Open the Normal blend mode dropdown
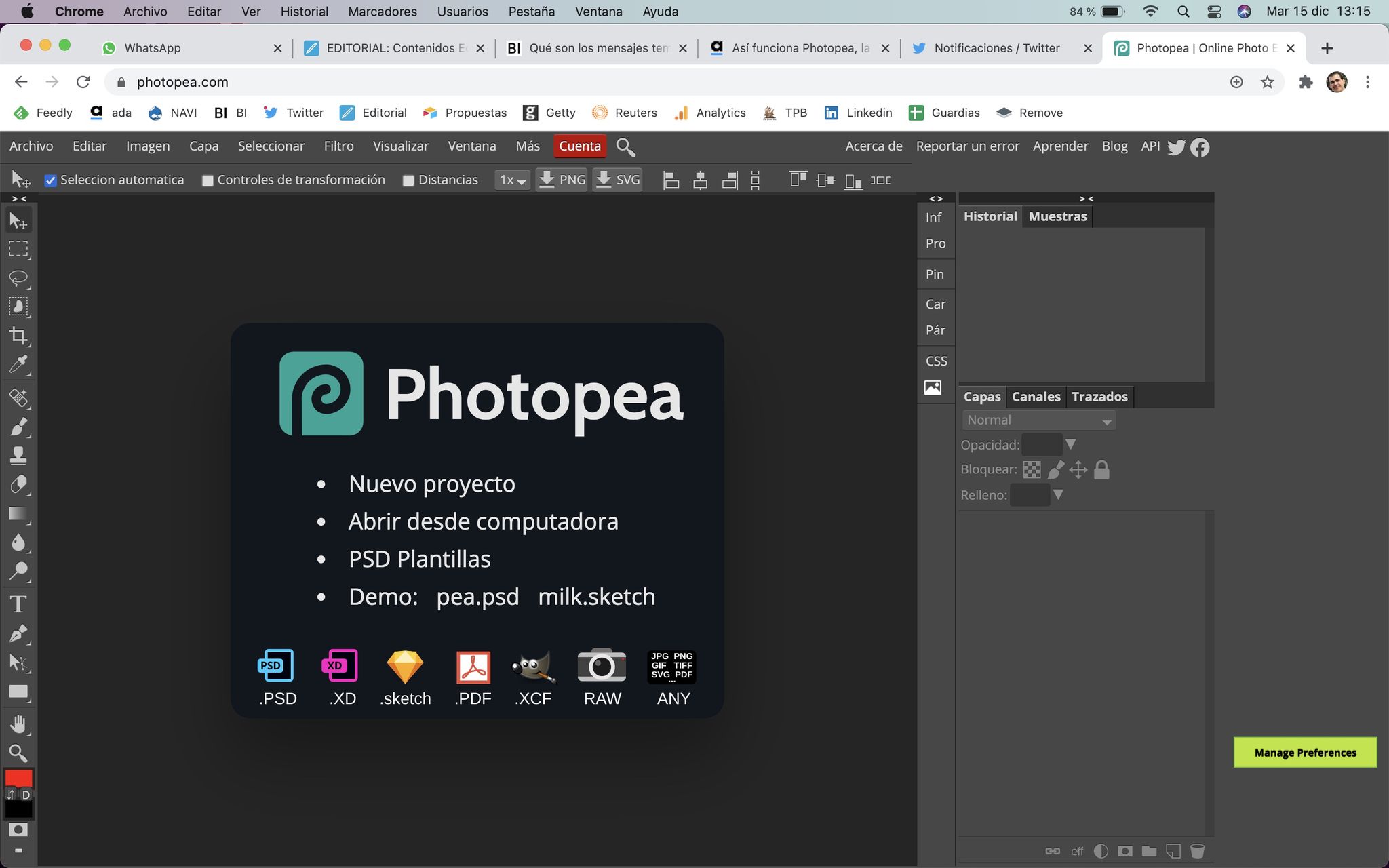The width and height of the screenshot is (1389, 868). click(1038, 420)
